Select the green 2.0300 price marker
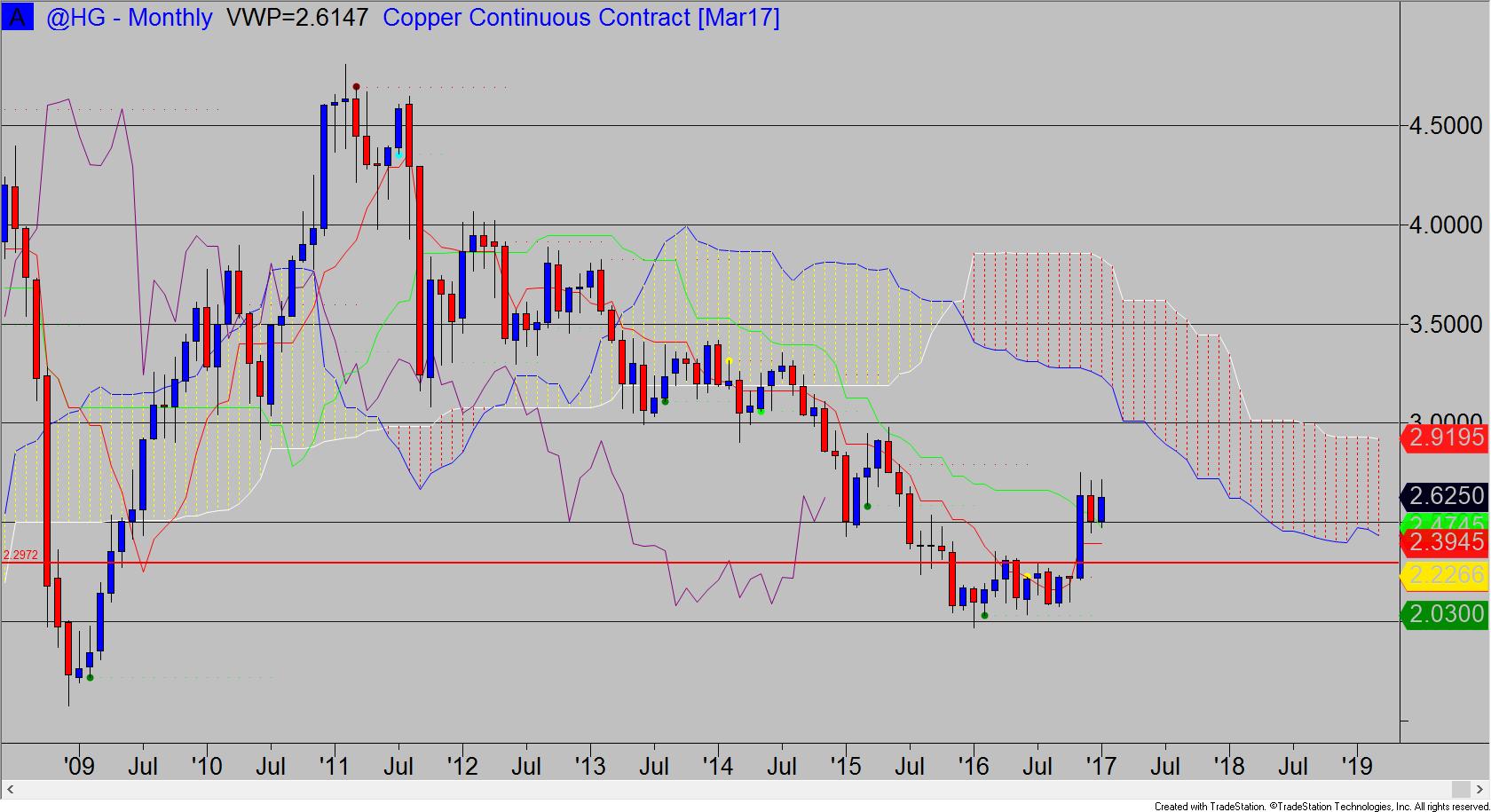The height and width of the screenshot is (812, 1491). [1445, 614]
